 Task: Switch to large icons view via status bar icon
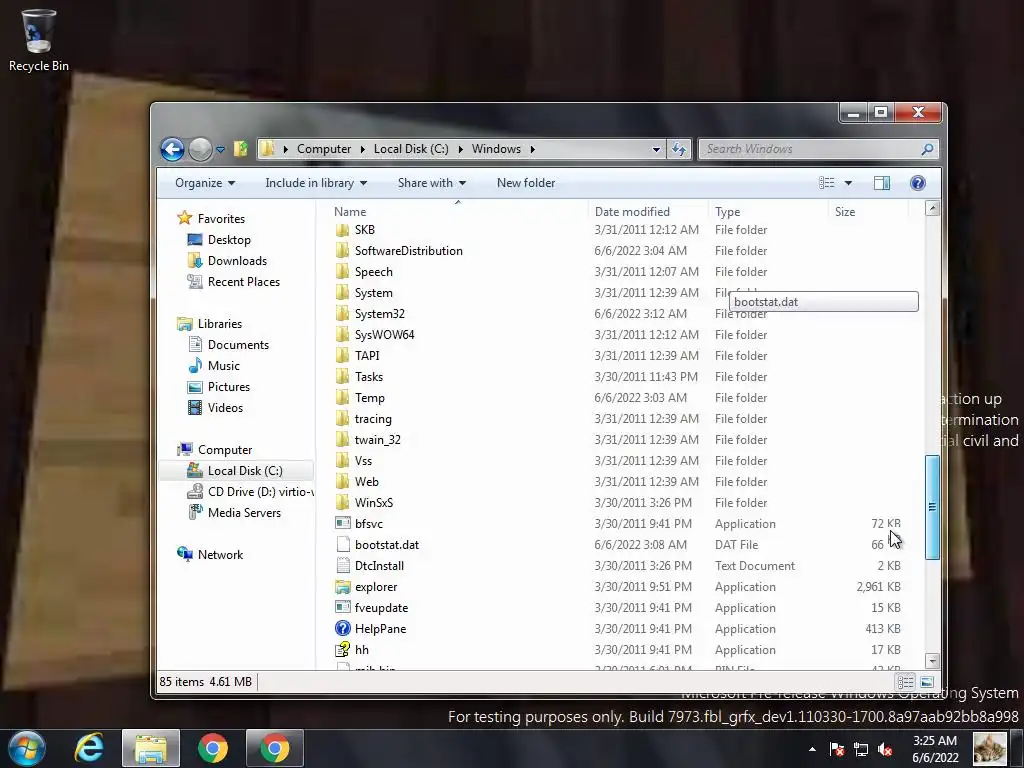pyautogui.click(x=926, y=682)
